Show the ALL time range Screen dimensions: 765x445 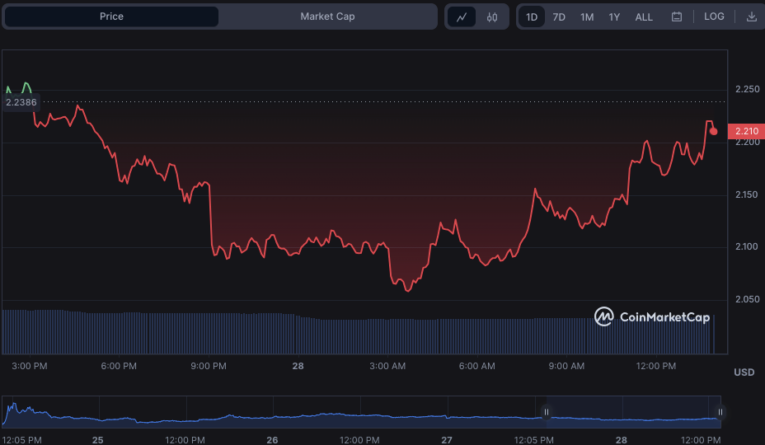pyautogui.click(x=644, y=17)
